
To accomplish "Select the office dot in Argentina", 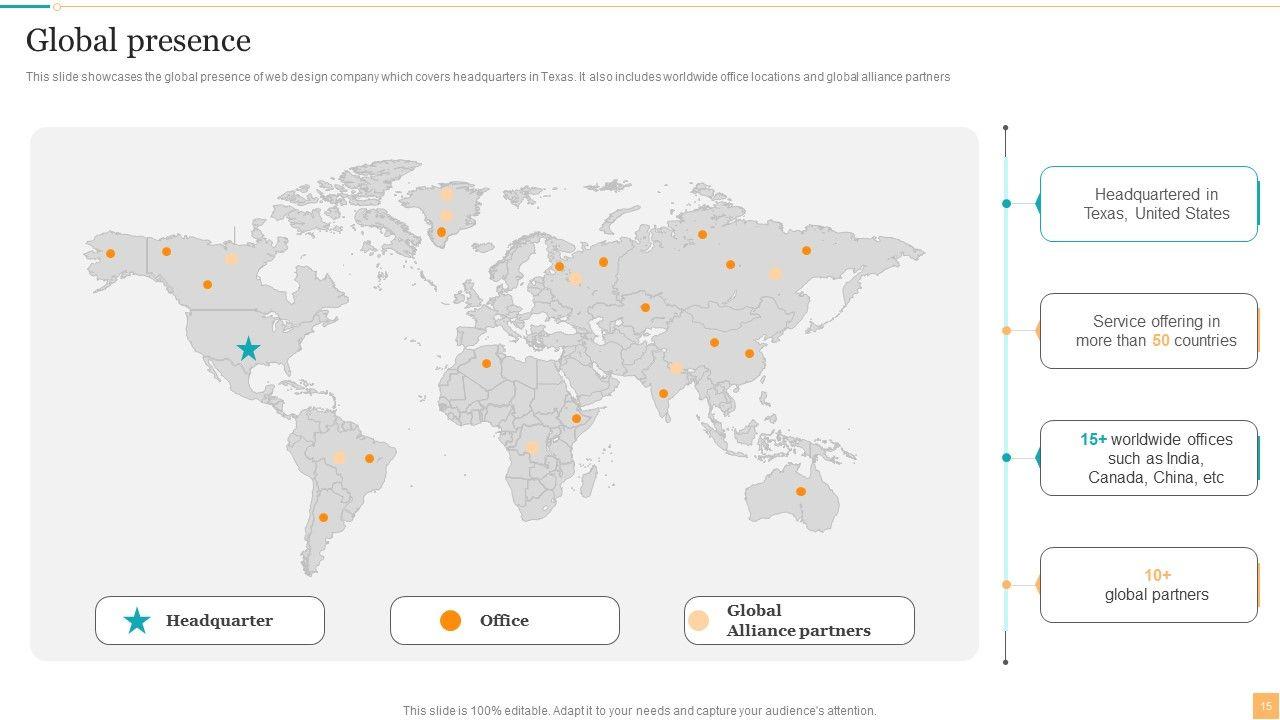I will click(323, 518).
